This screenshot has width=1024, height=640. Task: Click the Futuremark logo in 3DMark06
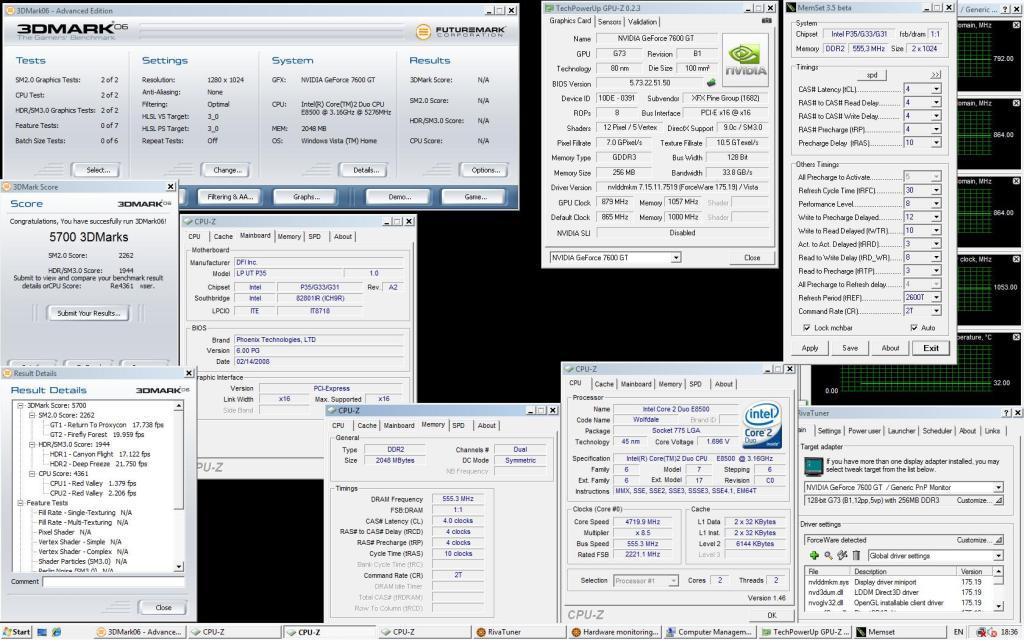tap(460, 31)
